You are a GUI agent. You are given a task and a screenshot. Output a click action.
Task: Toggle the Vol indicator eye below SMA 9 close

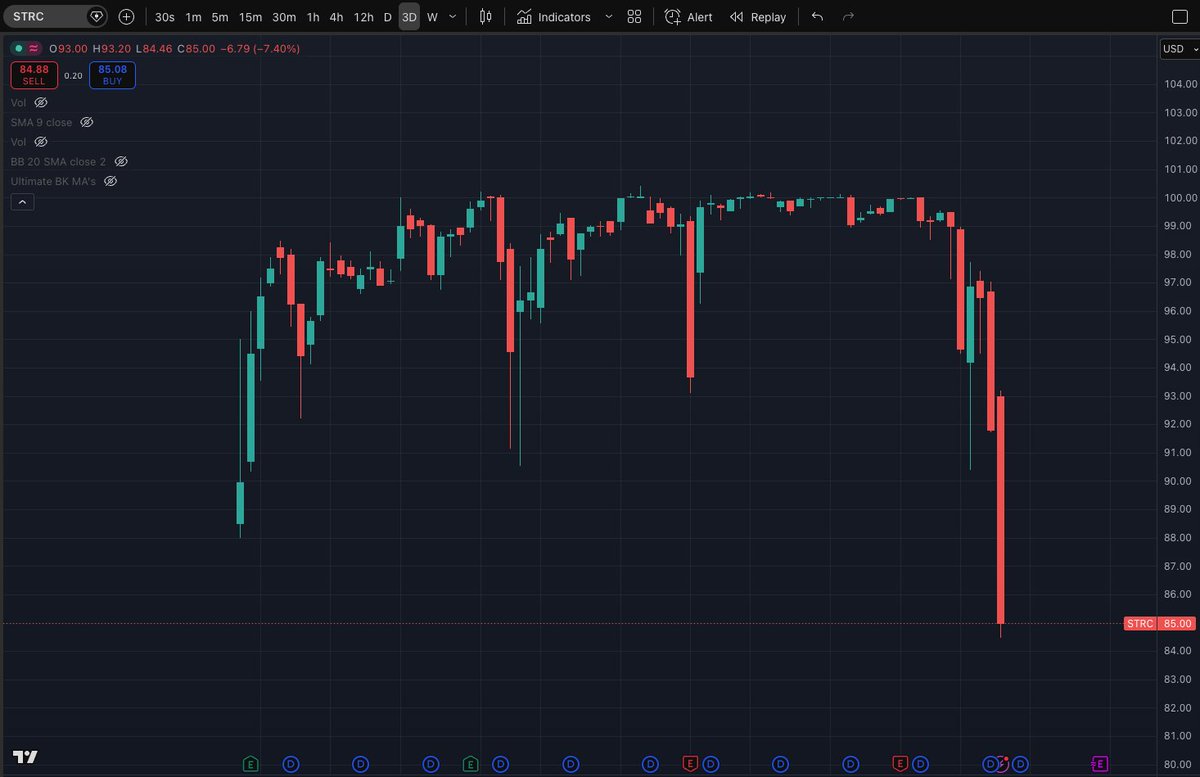pyautogui.click(x=41, y=142)
